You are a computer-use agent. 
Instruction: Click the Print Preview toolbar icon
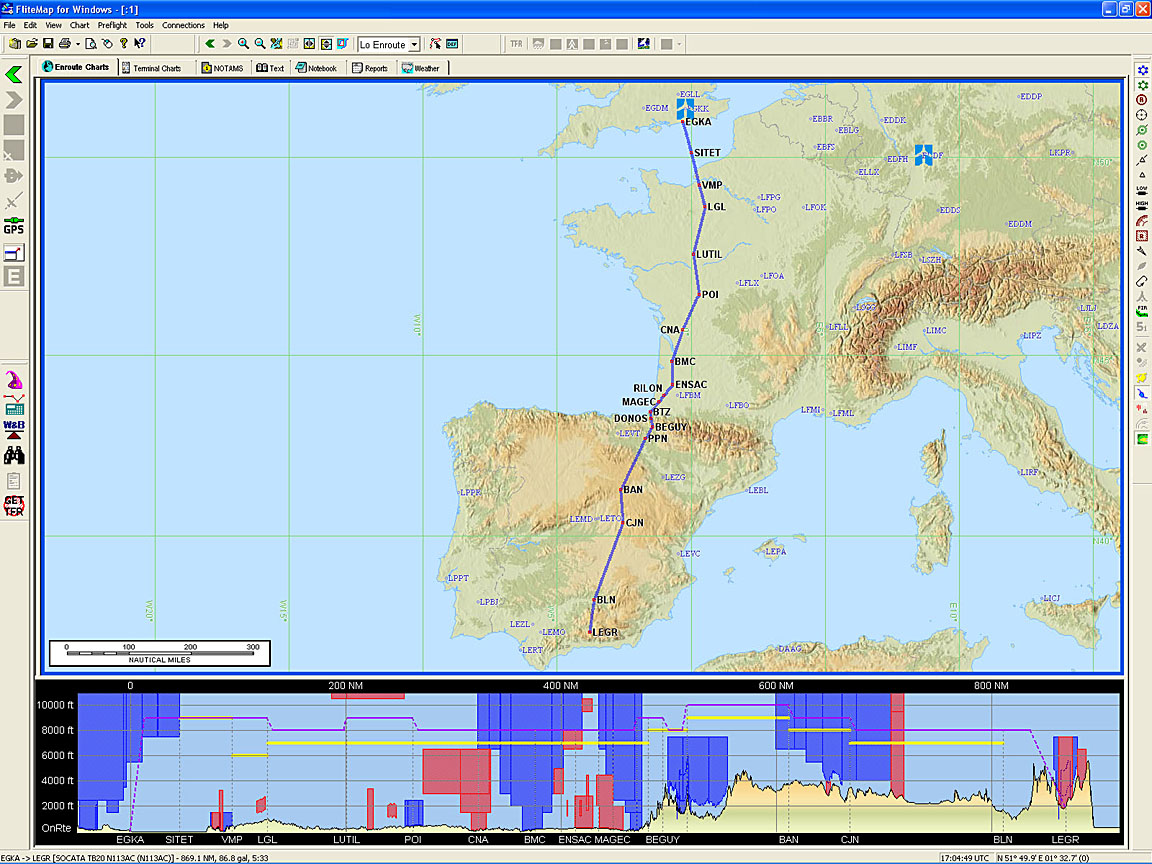point(90,44)
